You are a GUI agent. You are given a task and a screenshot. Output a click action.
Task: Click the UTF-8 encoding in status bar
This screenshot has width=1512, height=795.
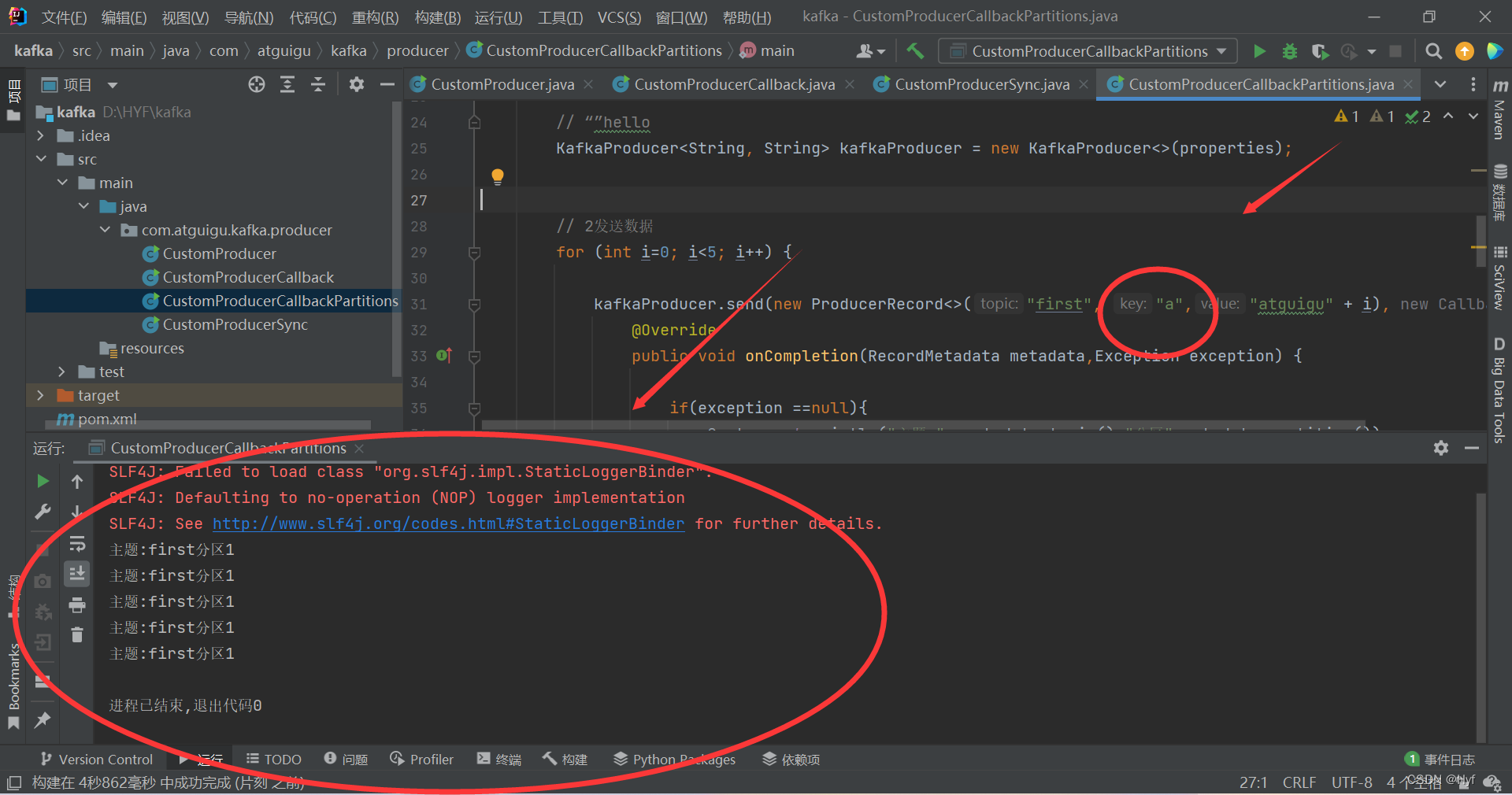1351,782
